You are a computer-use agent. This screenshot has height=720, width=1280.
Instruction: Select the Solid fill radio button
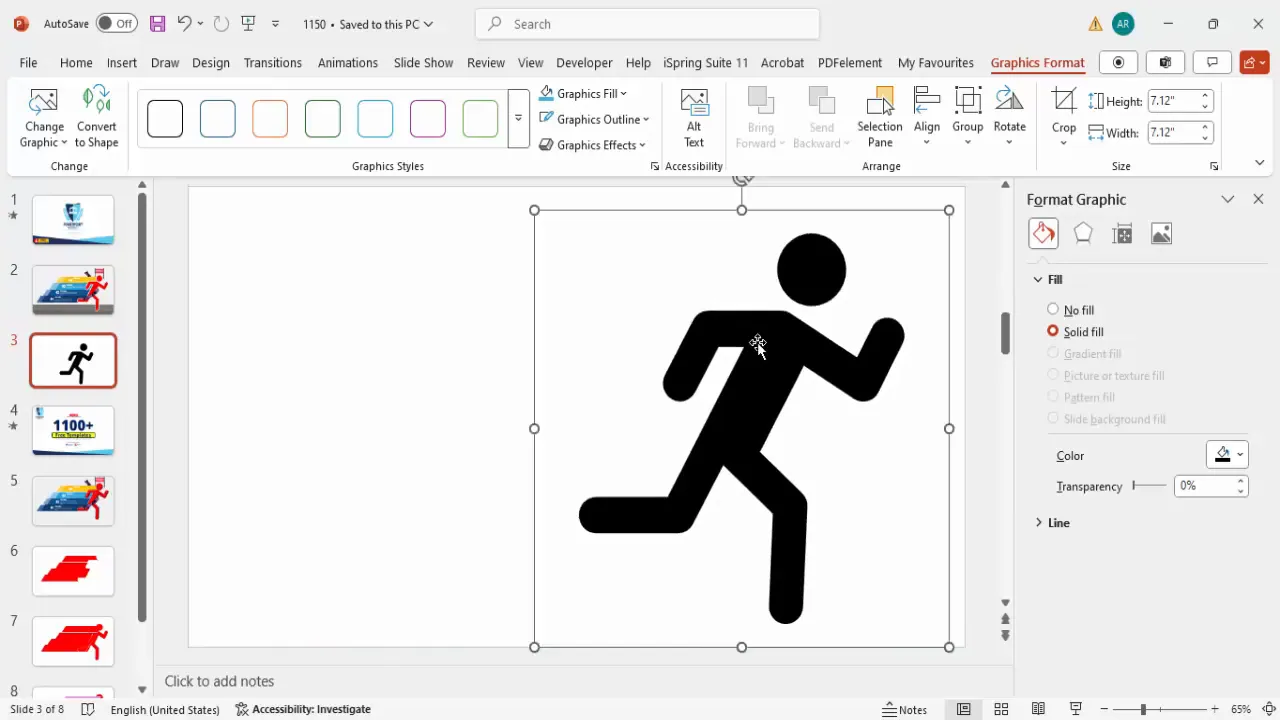(x=1053, y=331)
